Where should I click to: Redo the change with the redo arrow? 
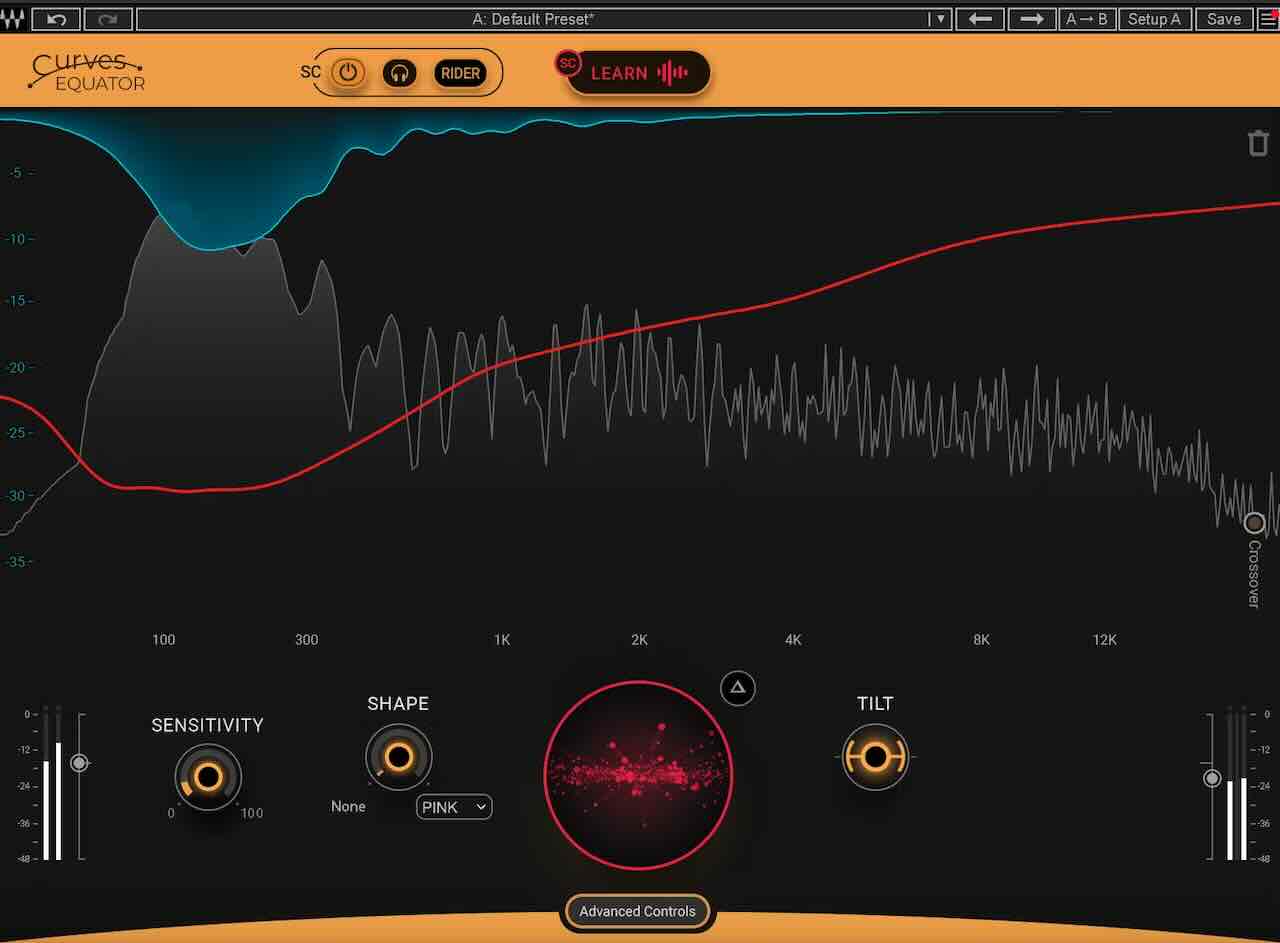point(108,19)
